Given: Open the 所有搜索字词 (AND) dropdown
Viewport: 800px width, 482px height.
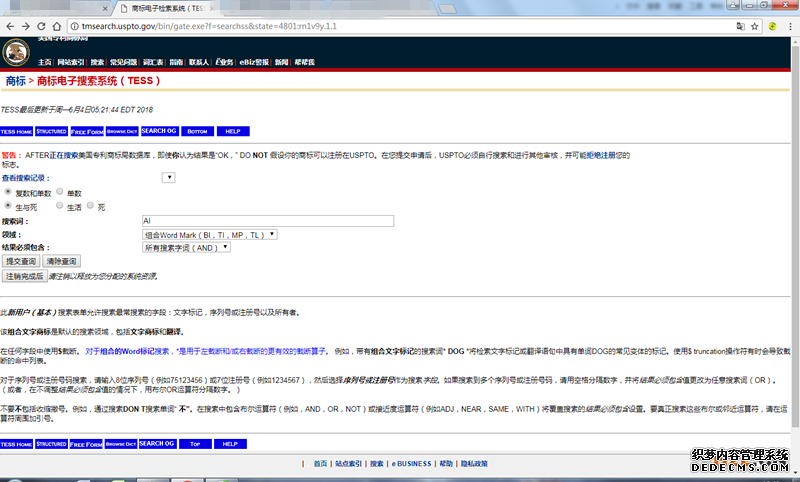Looking at the screenshot, I should coord(186,247).
